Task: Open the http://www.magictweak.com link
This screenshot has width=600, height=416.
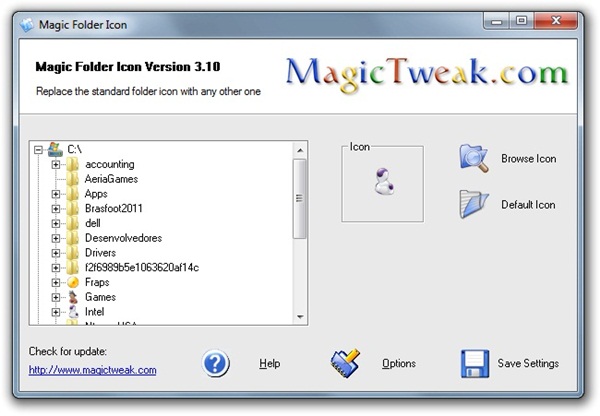Action: coord(92,370)
